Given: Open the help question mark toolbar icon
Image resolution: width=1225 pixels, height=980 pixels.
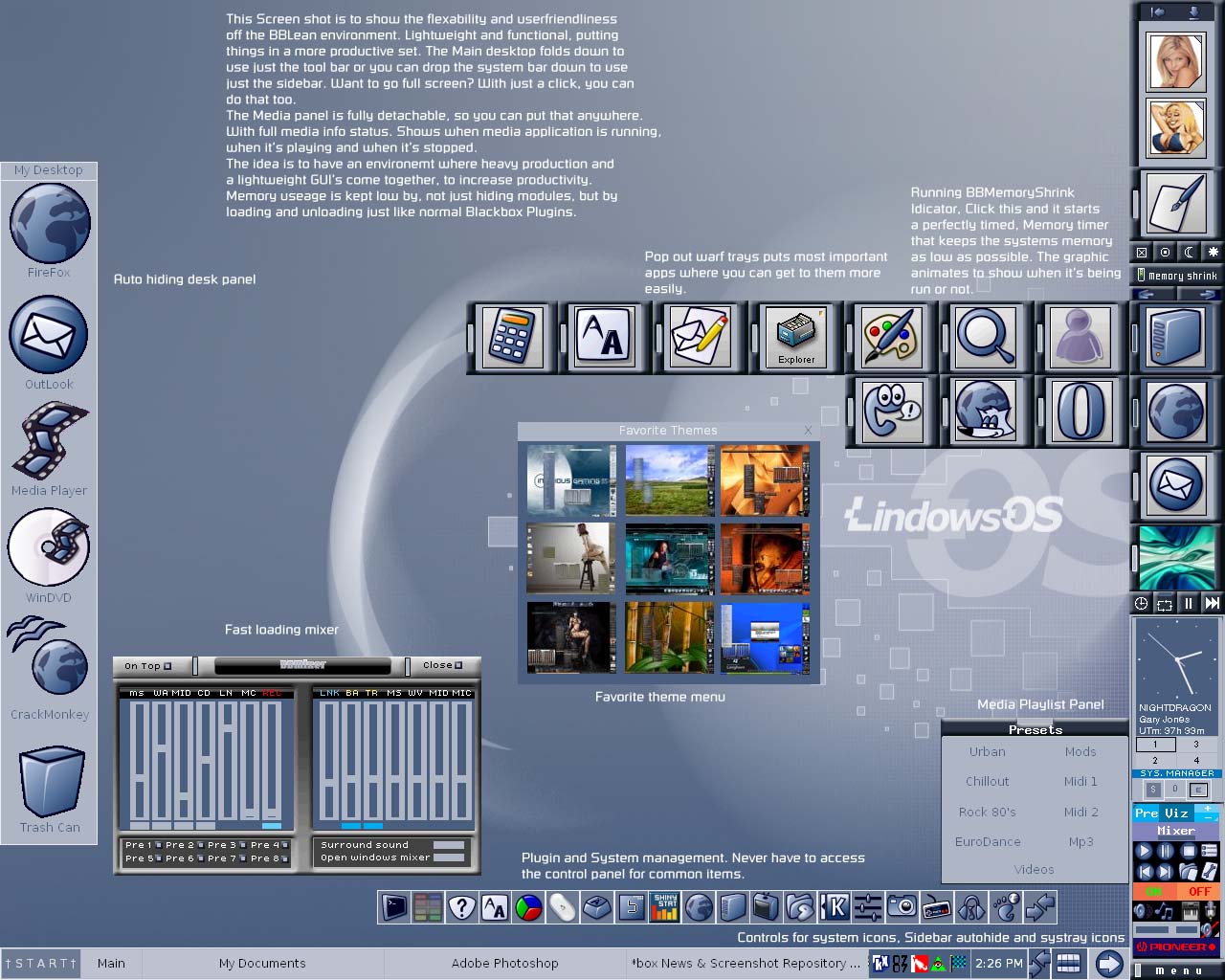Looking at the screenshot, I should (x=462, y=906).
